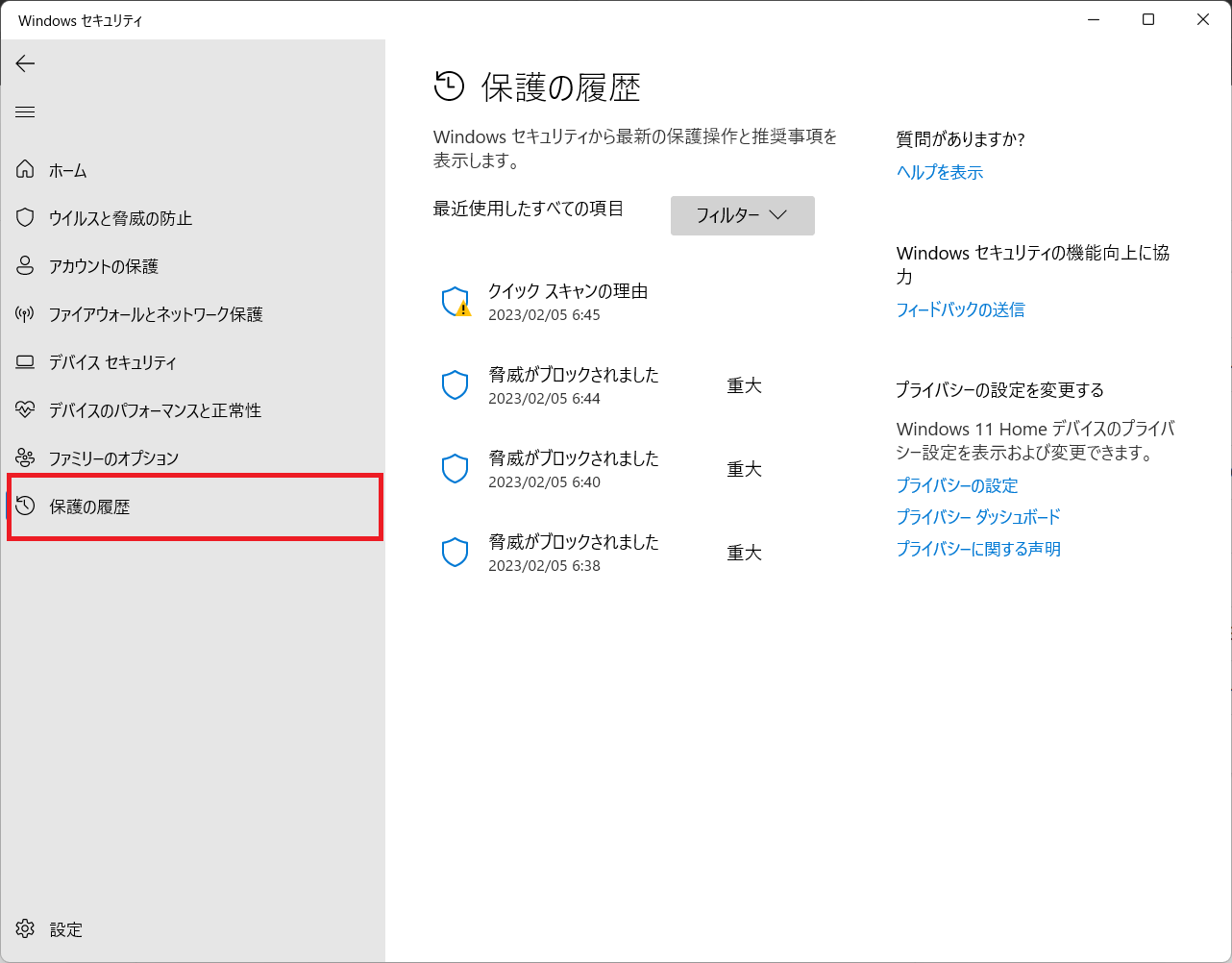Image resolution: width=1232 pixels, height=963 pixels.
Task: Open the プライバシー ダッシュボード link
Action: click(x=978, y=517)
